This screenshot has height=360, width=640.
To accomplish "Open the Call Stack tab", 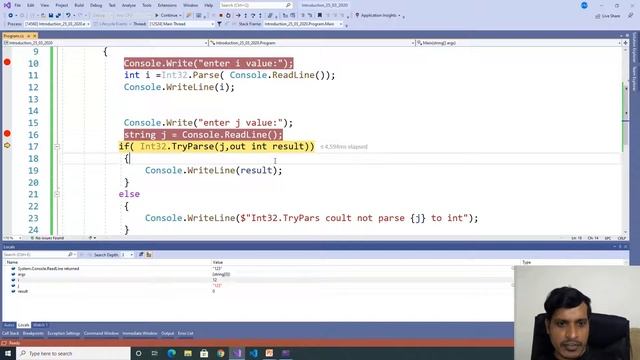I will pos(11,333).
